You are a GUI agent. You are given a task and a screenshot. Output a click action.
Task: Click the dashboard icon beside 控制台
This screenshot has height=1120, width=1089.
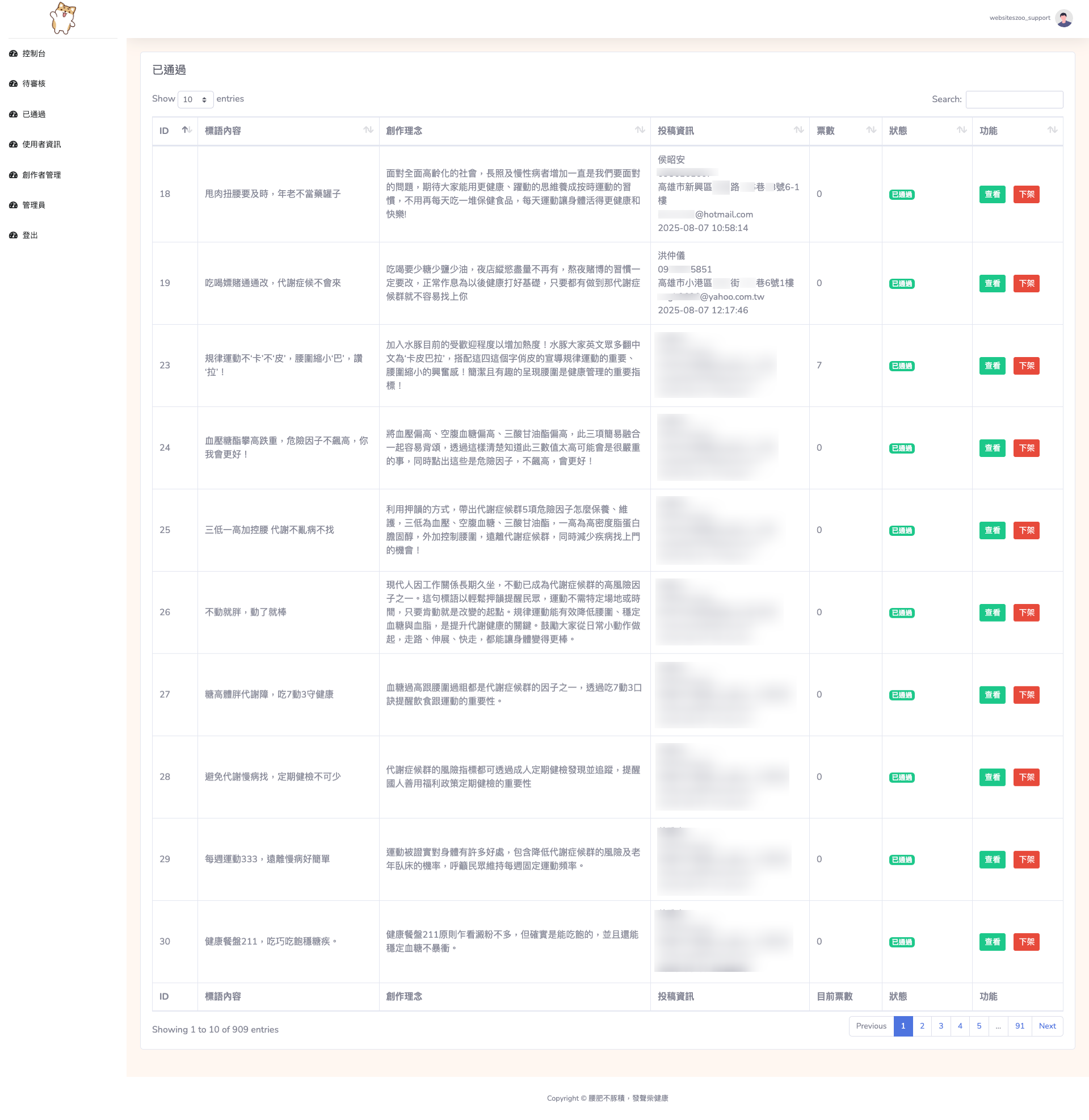click(x=13, y=54)
